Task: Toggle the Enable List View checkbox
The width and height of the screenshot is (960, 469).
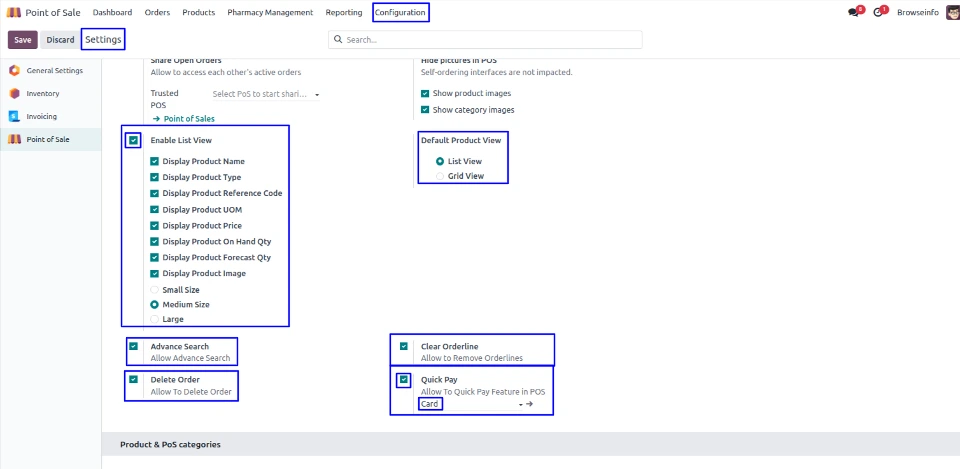Action: [134, 141]
